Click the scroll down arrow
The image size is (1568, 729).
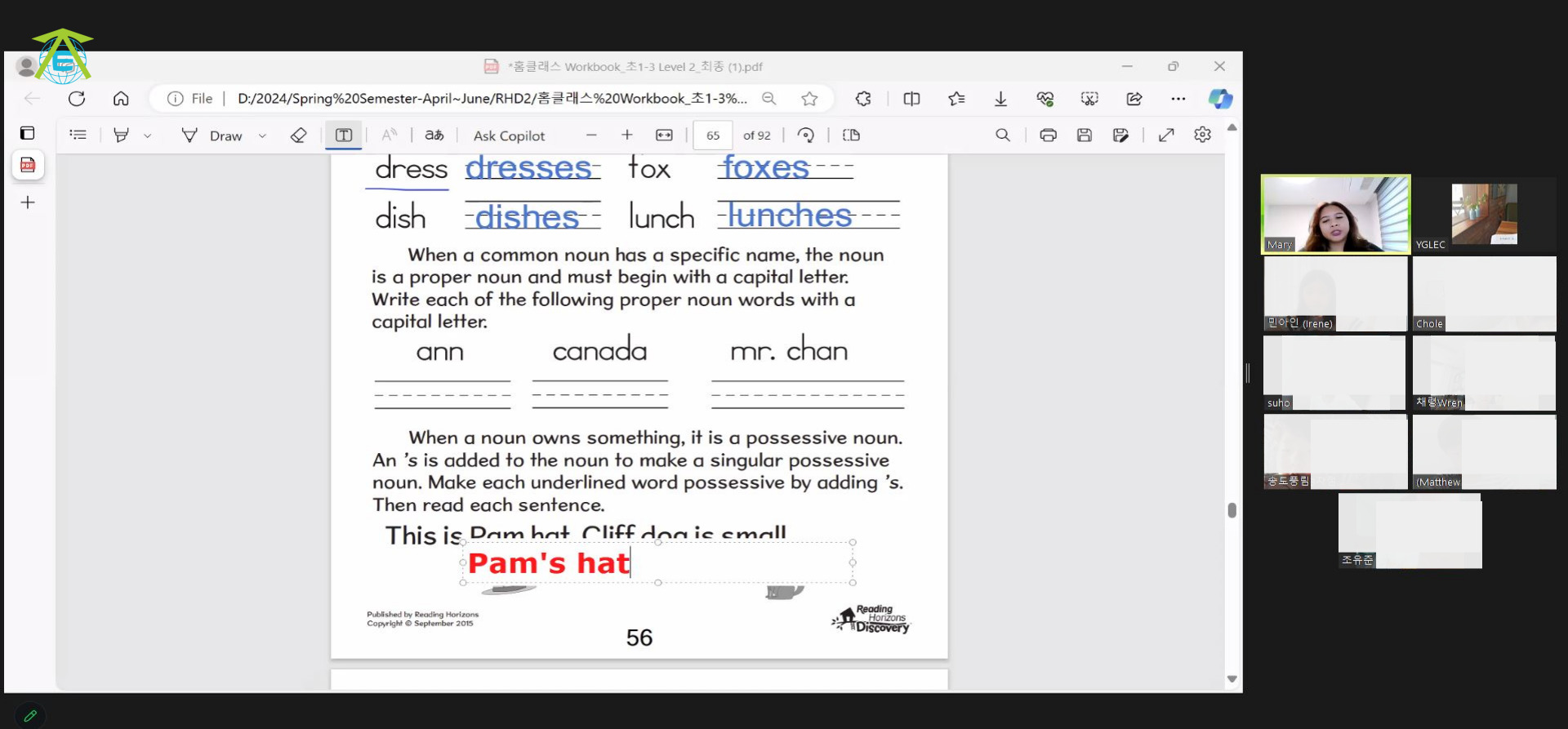pyautogui.click(x=1232, y=679)
